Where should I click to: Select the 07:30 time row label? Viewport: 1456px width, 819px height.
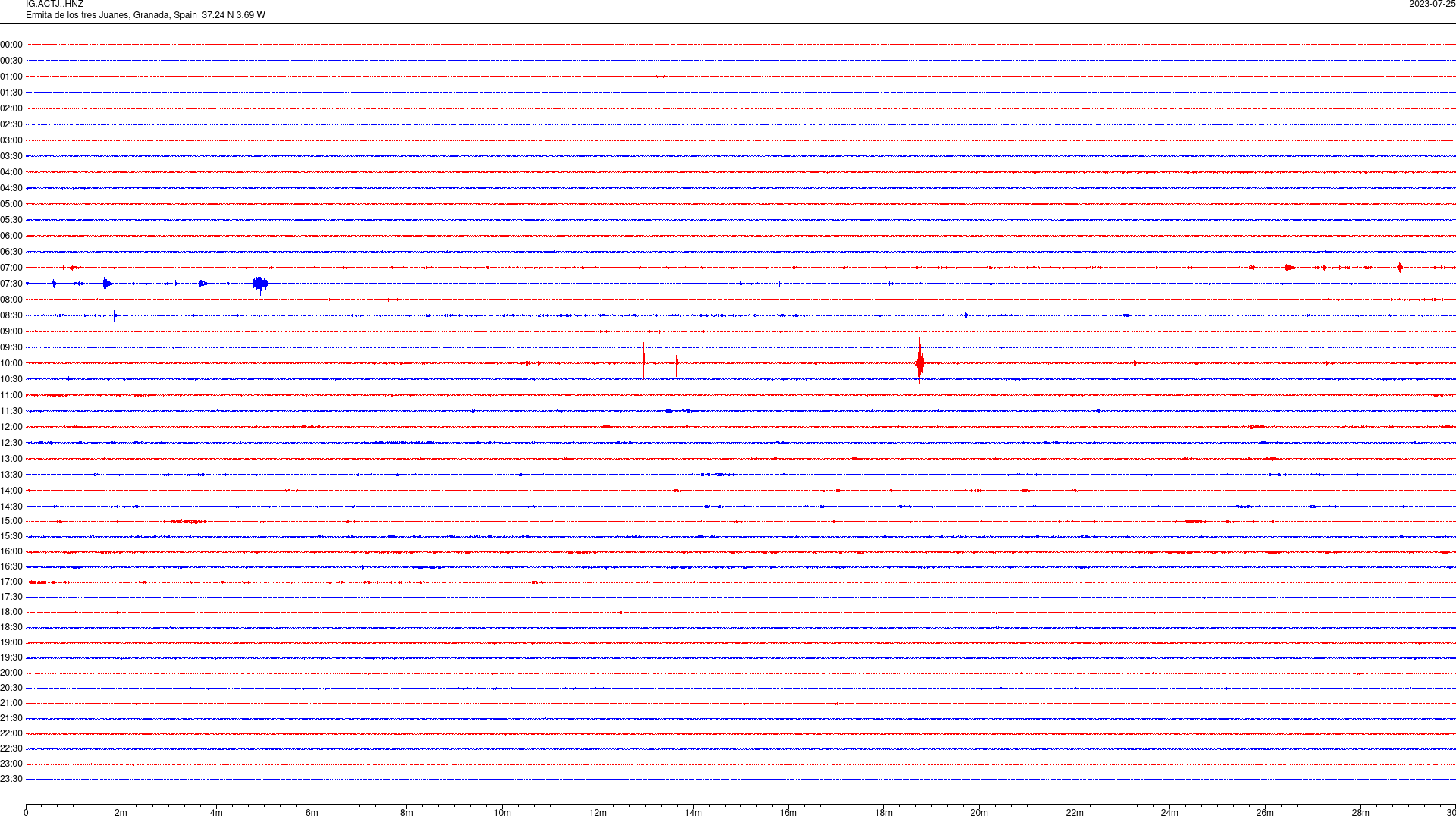tap(11, 284)
